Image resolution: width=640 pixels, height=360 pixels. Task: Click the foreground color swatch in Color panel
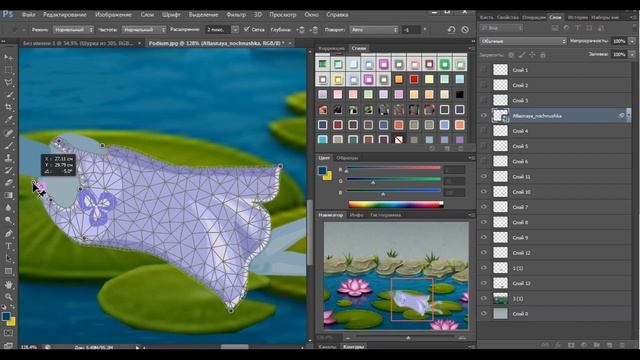pos(322,171)
